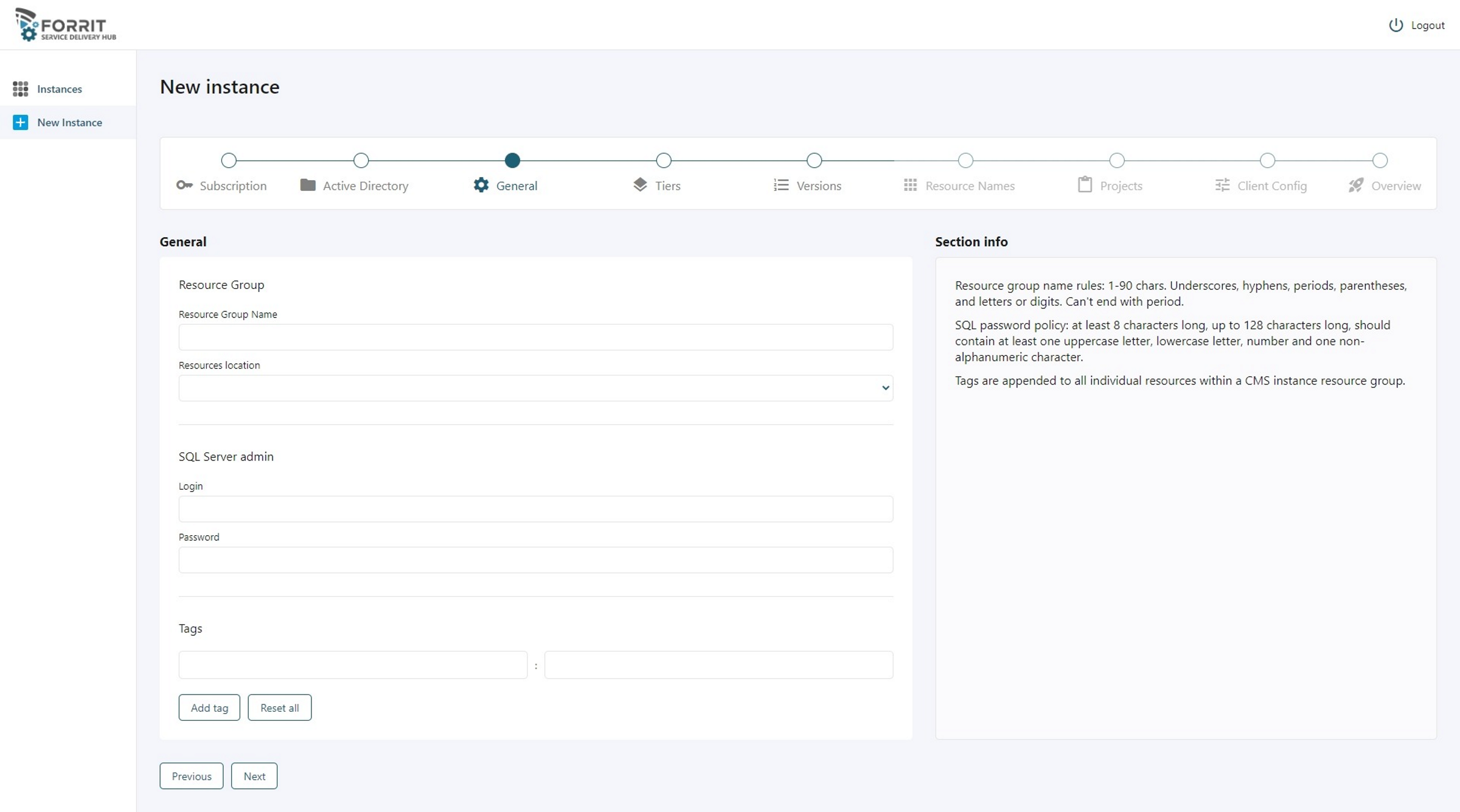
Task: Click the Forrit Service Delivery Hub logo
Action: coord(66,25)
